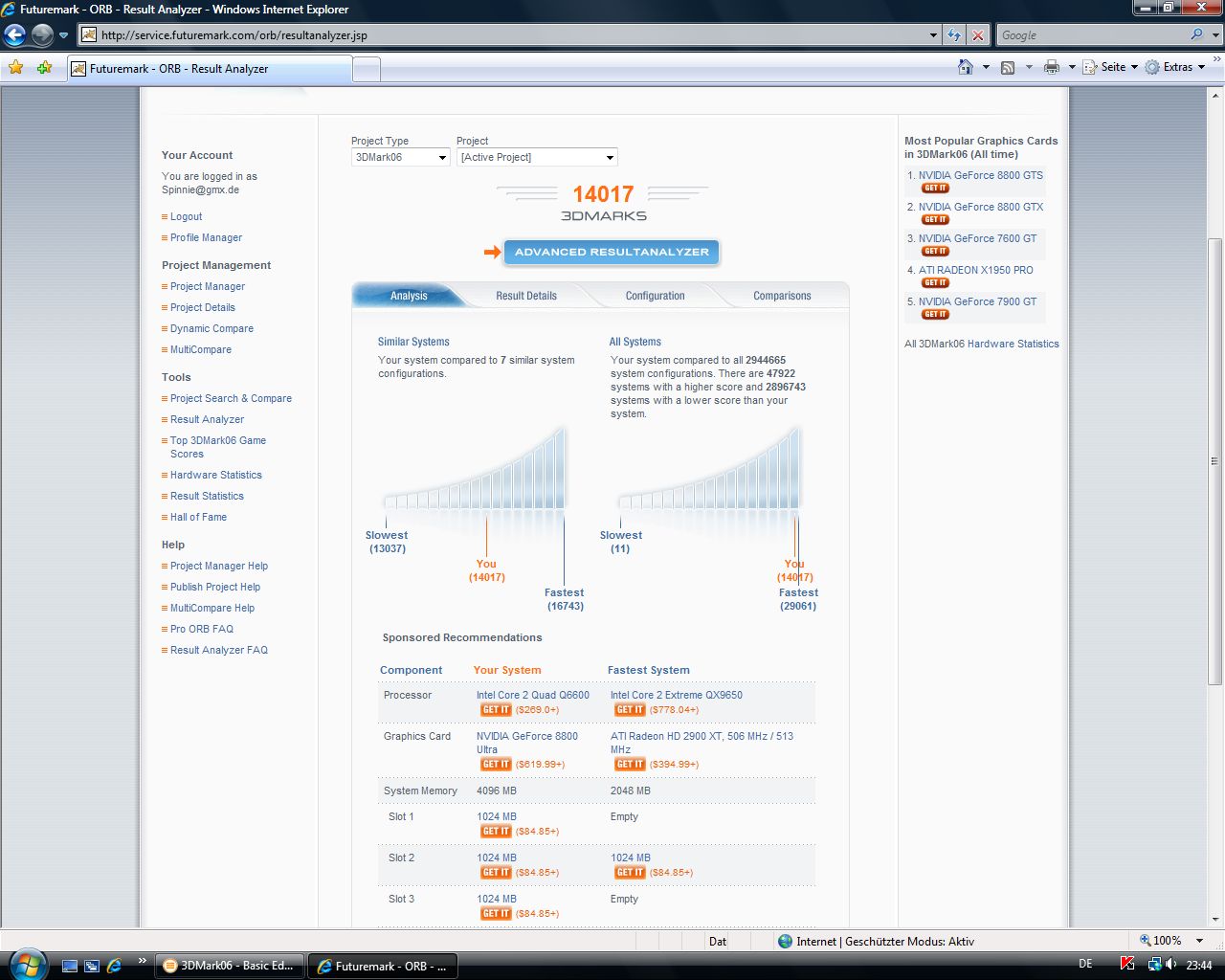
Task: Expand the zoom level 100% dropdown
Action: coord(1200,941)
